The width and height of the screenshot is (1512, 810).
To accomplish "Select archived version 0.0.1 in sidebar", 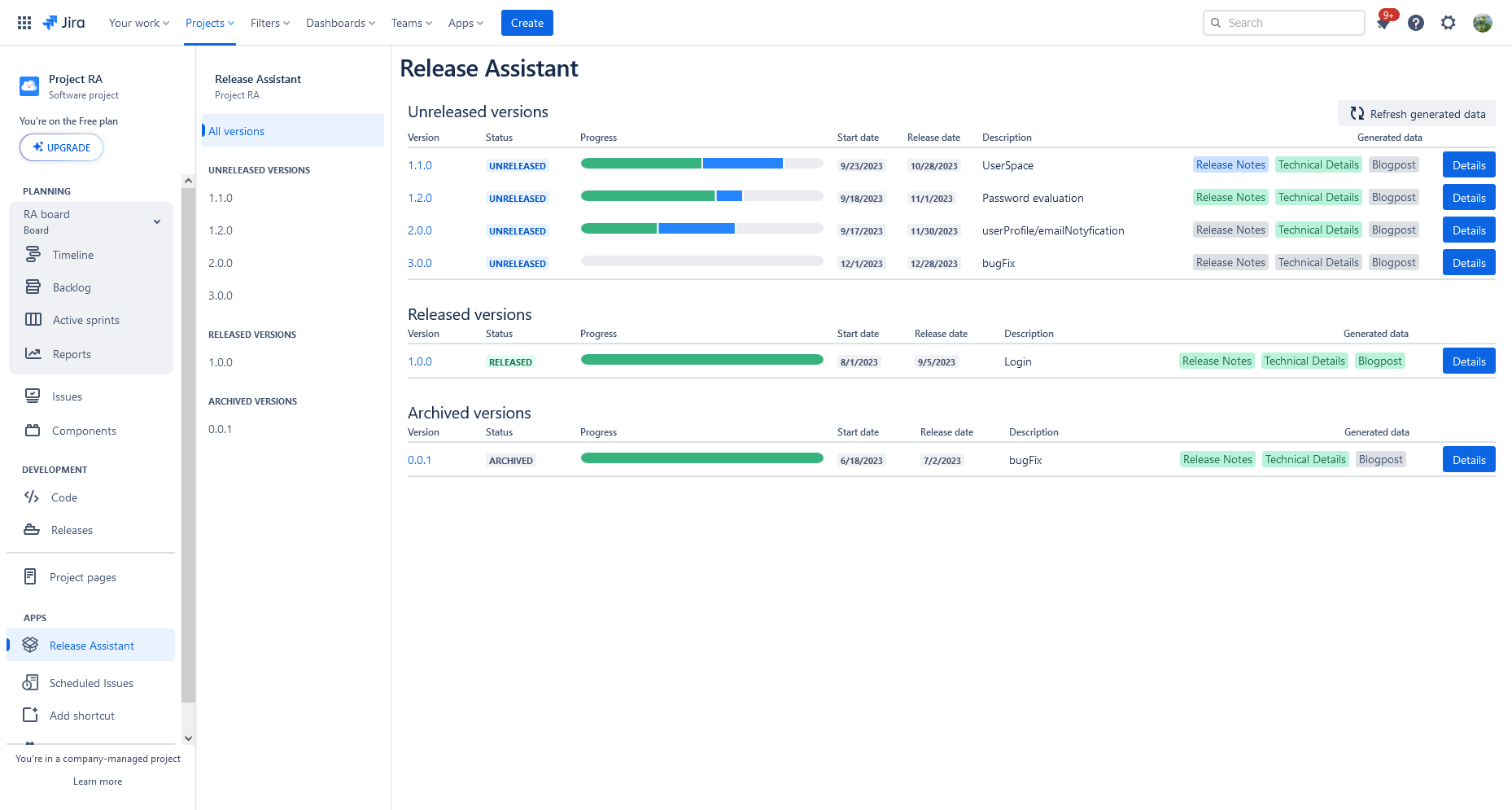I will [x=220, y=429].
